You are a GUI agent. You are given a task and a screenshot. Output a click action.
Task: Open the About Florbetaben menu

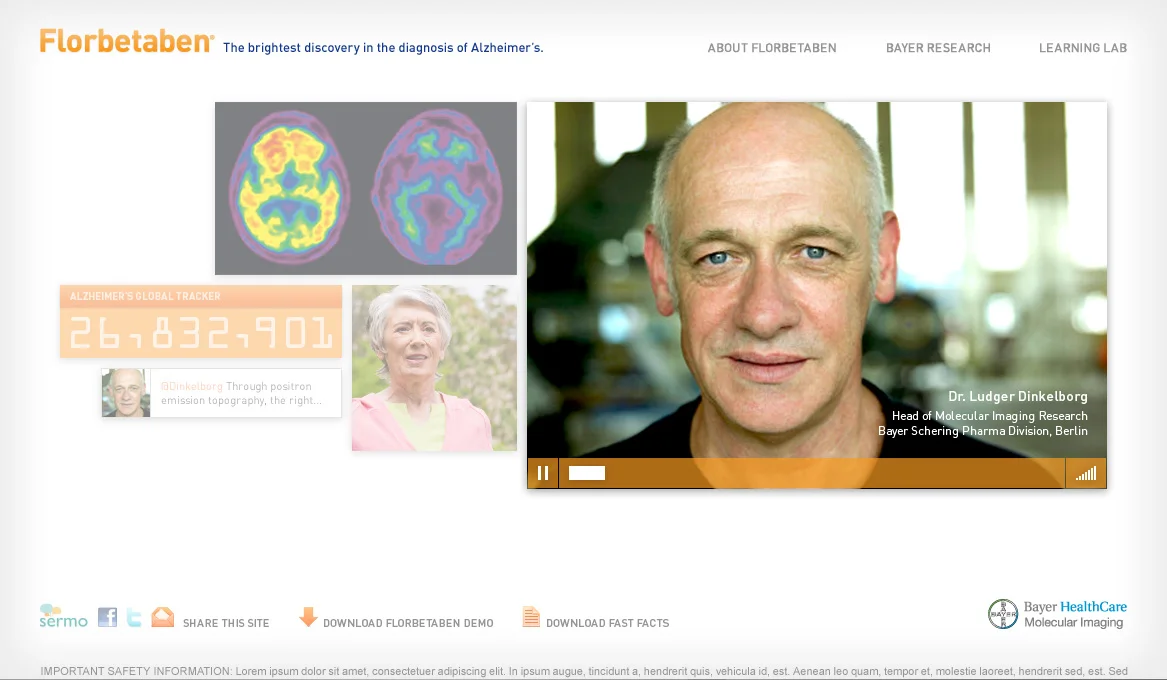click(772, 48)
